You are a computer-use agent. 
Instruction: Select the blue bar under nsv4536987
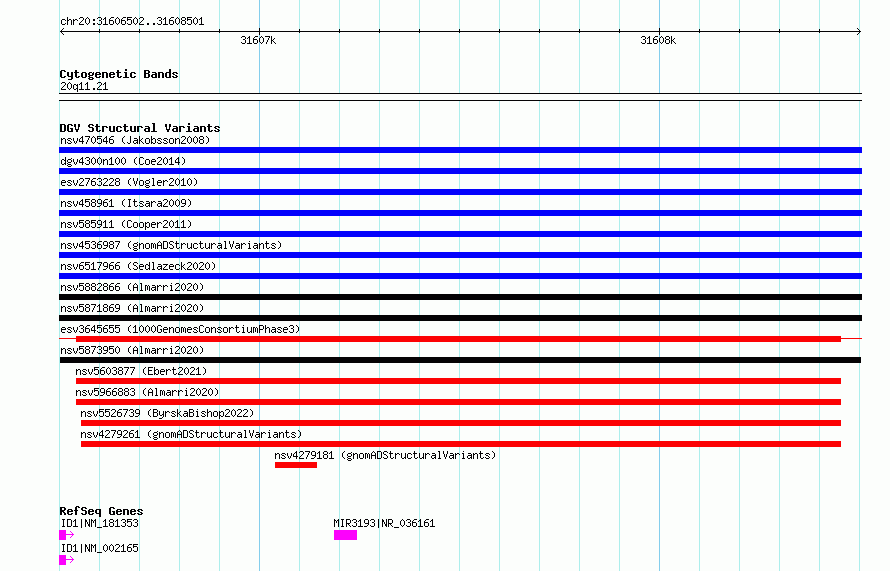(x=460, y=255)
